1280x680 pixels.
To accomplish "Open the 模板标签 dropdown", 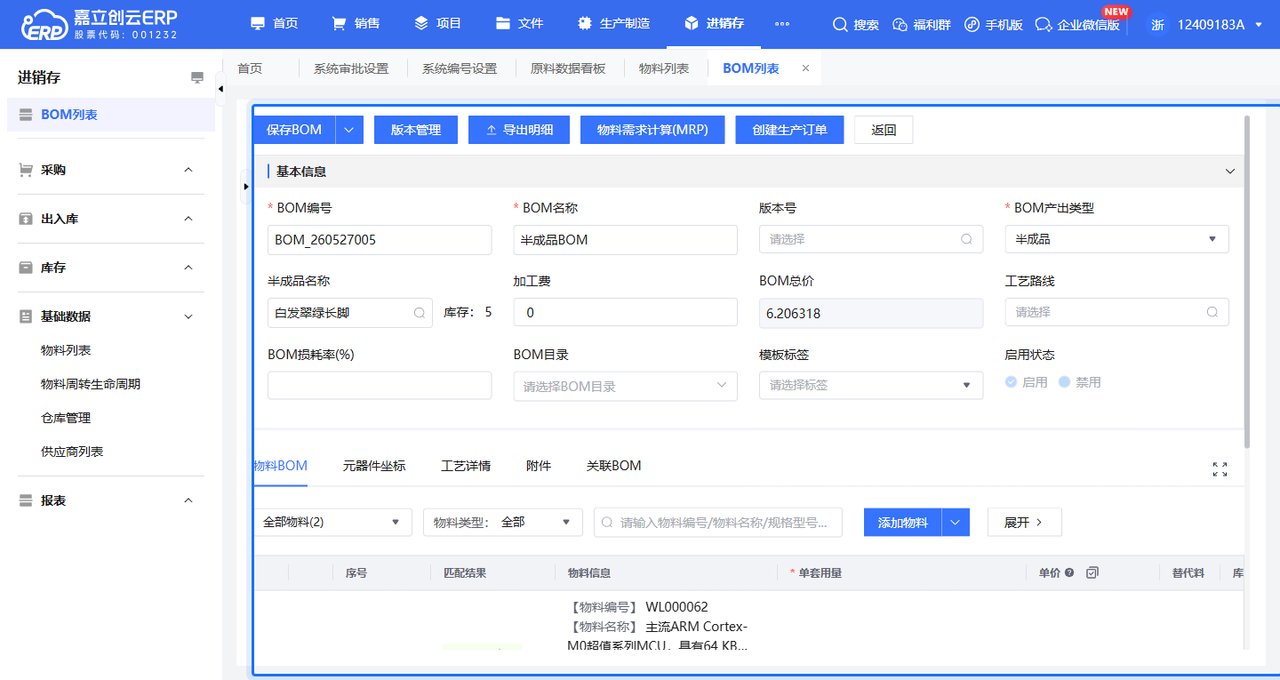I will pos(871,385).
